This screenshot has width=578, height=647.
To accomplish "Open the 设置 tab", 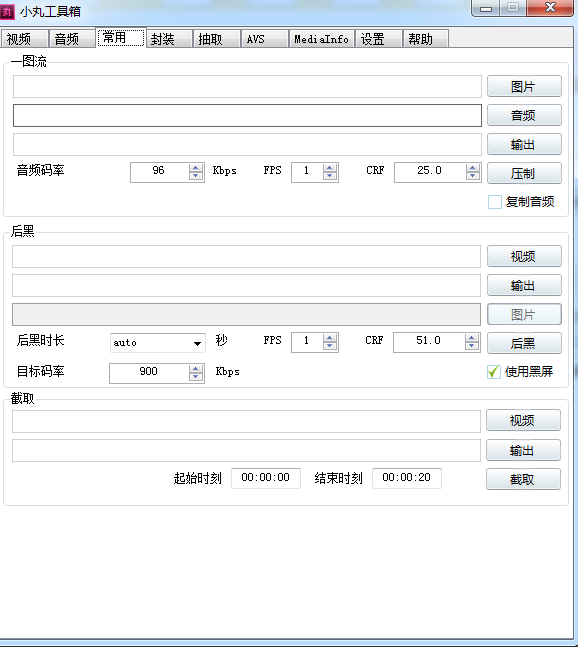I will pyautogui.click(x=379, y=39).
